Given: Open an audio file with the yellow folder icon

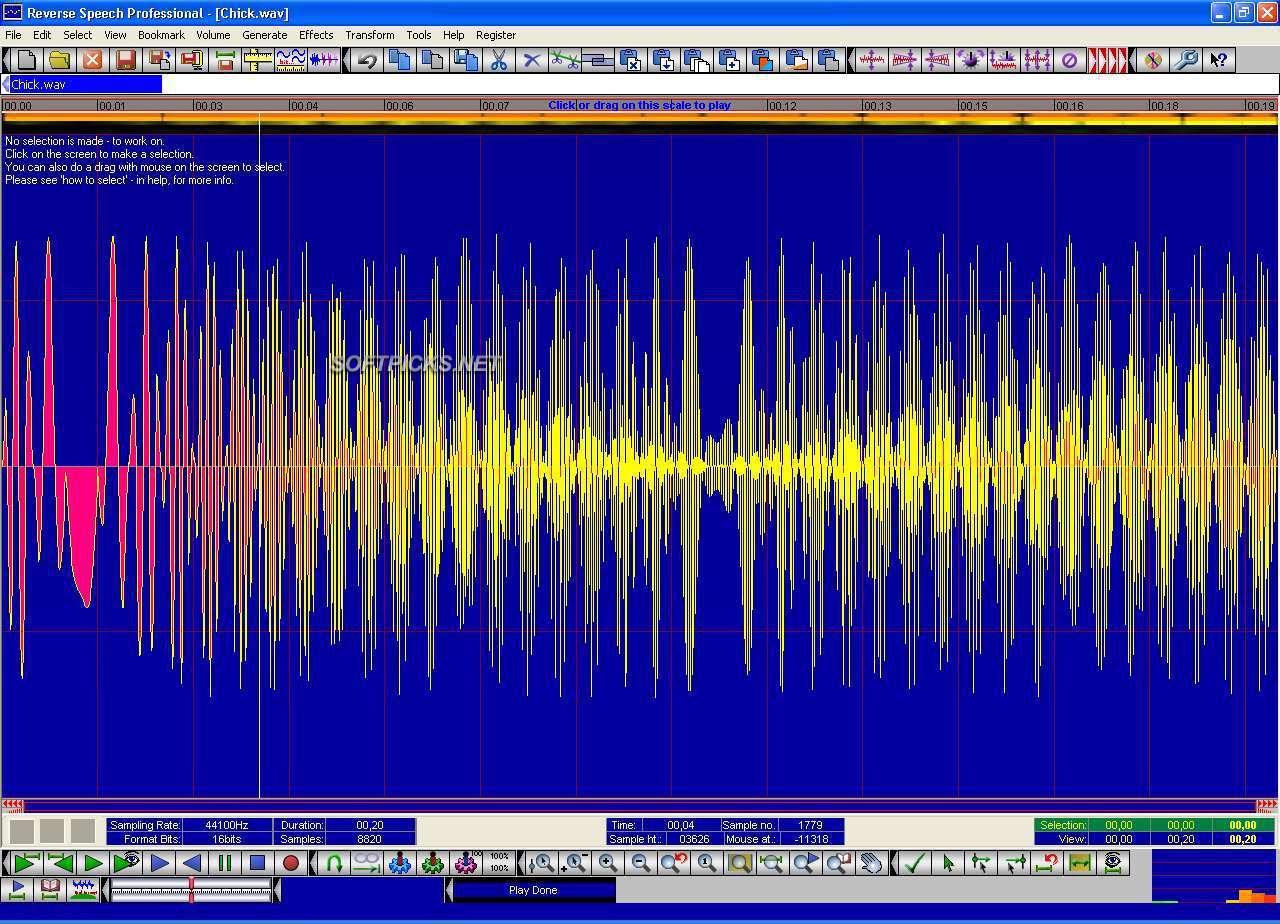Looking at the screenshot, I should click(x=60, y=60).
